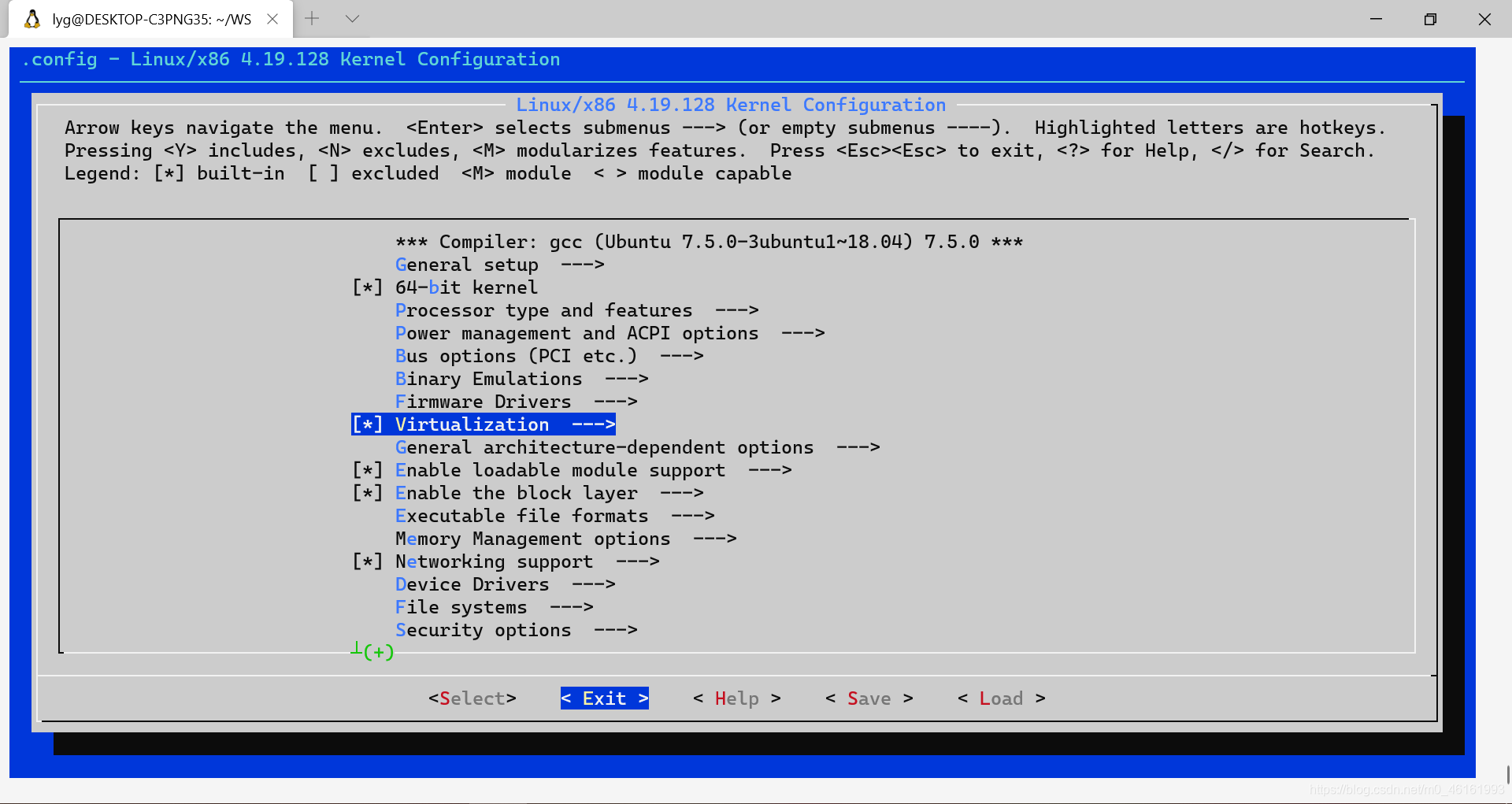Close the terminal window
This screenshot has height=804, width=1512.
tap(1484, 19)
